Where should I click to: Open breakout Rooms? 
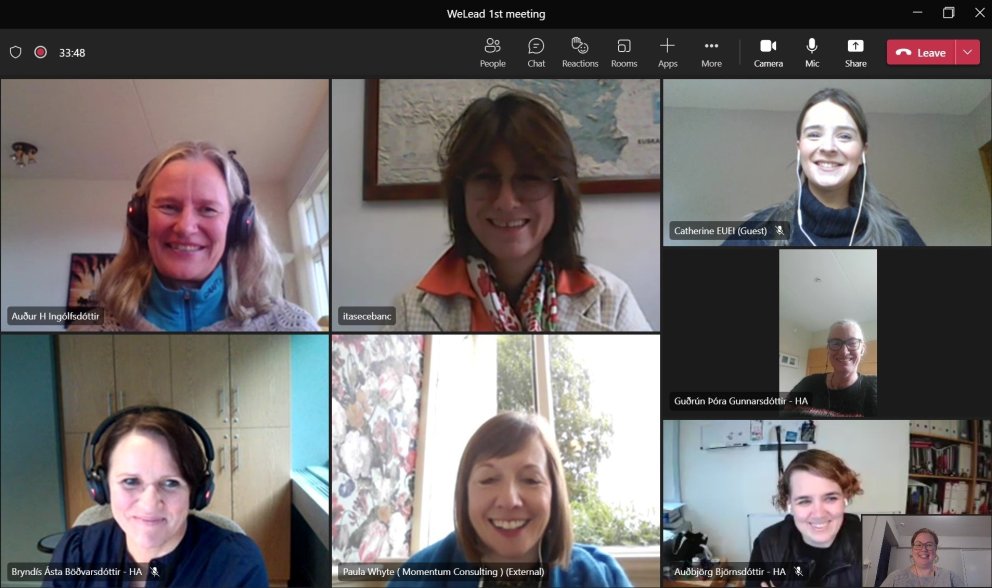point(624,52)
